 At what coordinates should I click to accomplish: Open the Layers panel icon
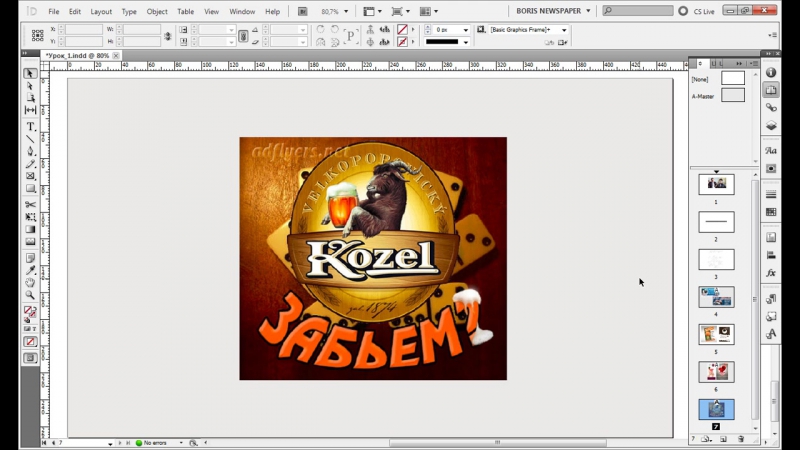(771, 126)
